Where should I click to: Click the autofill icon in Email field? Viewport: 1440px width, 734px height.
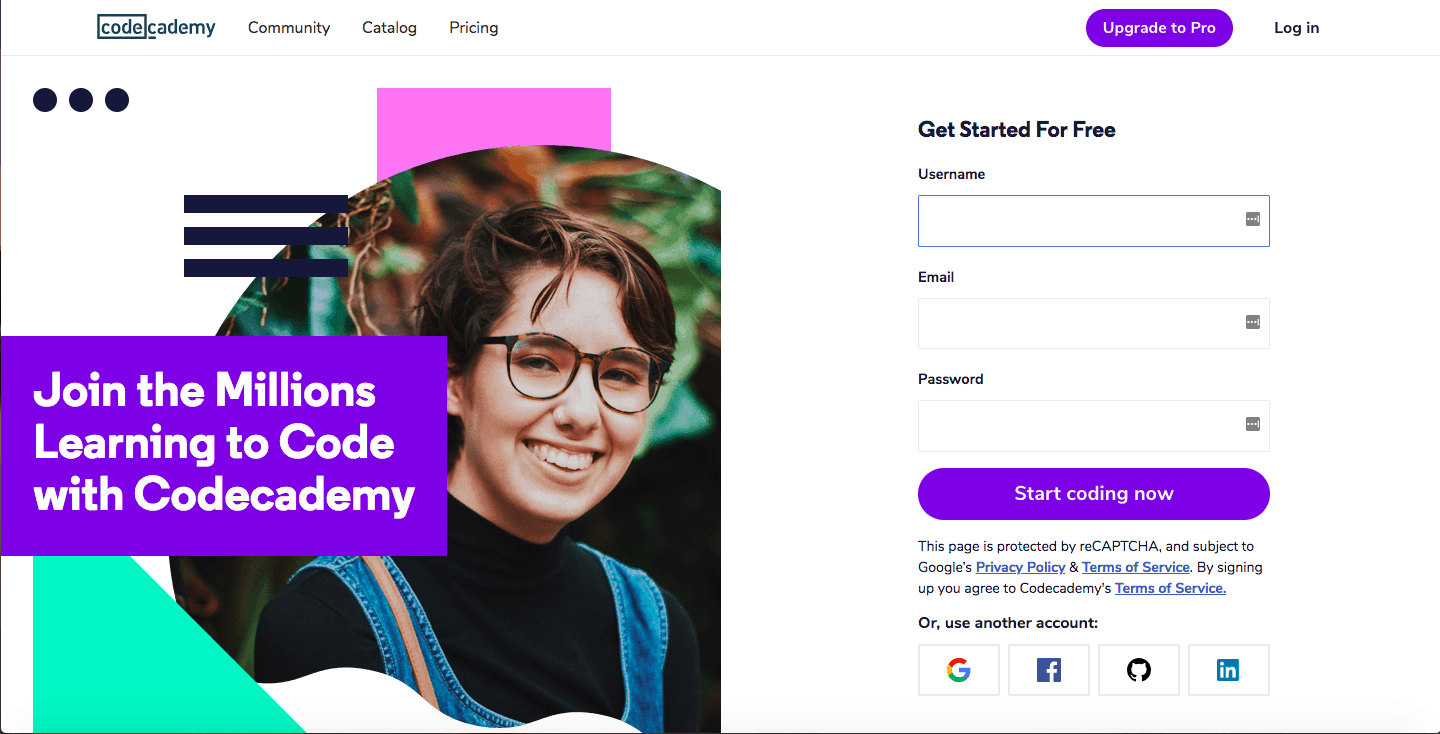click(1252, 322)
